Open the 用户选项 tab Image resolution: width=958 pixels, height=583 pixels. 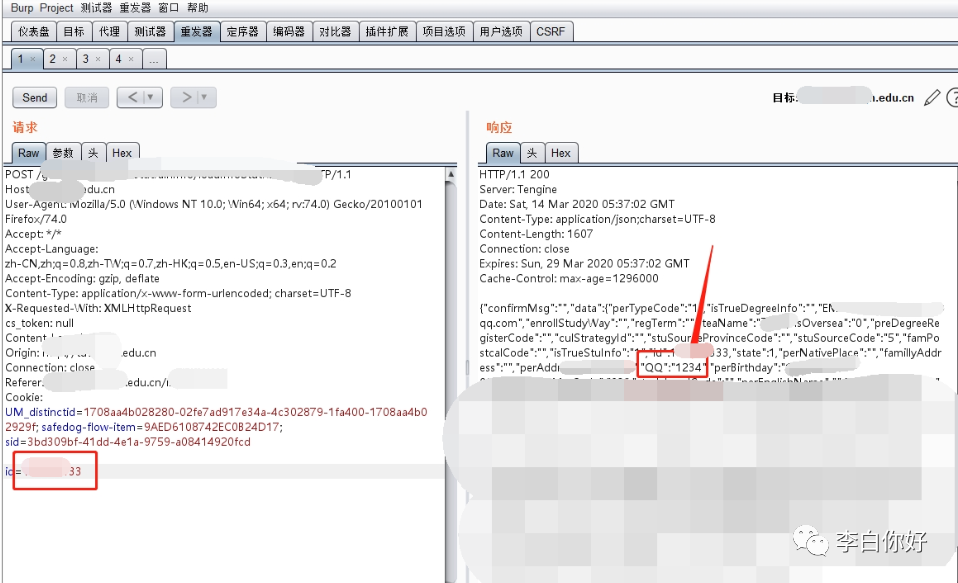point(501,31)
